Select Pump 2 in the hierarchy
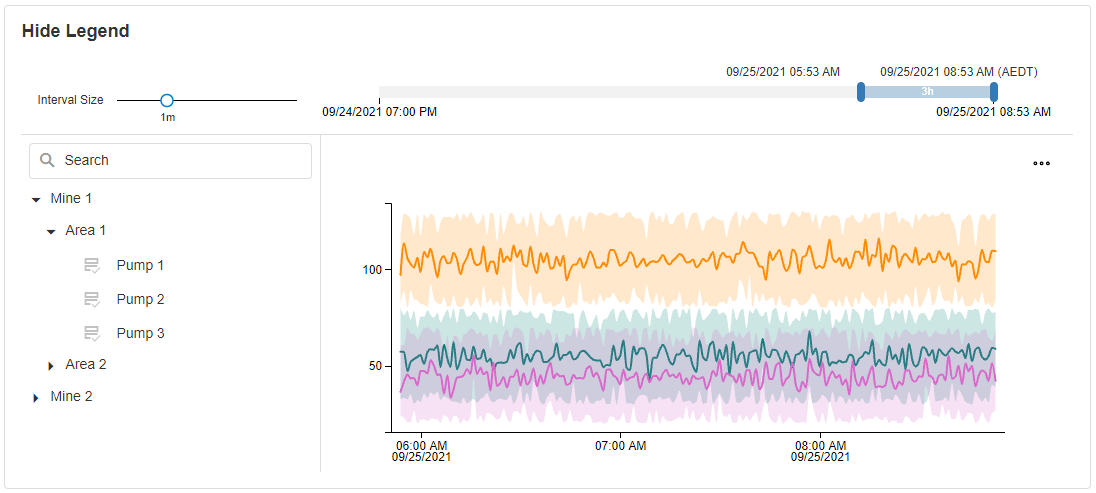The height and width of the screenshot is (493, 1096). coord(140,299)
